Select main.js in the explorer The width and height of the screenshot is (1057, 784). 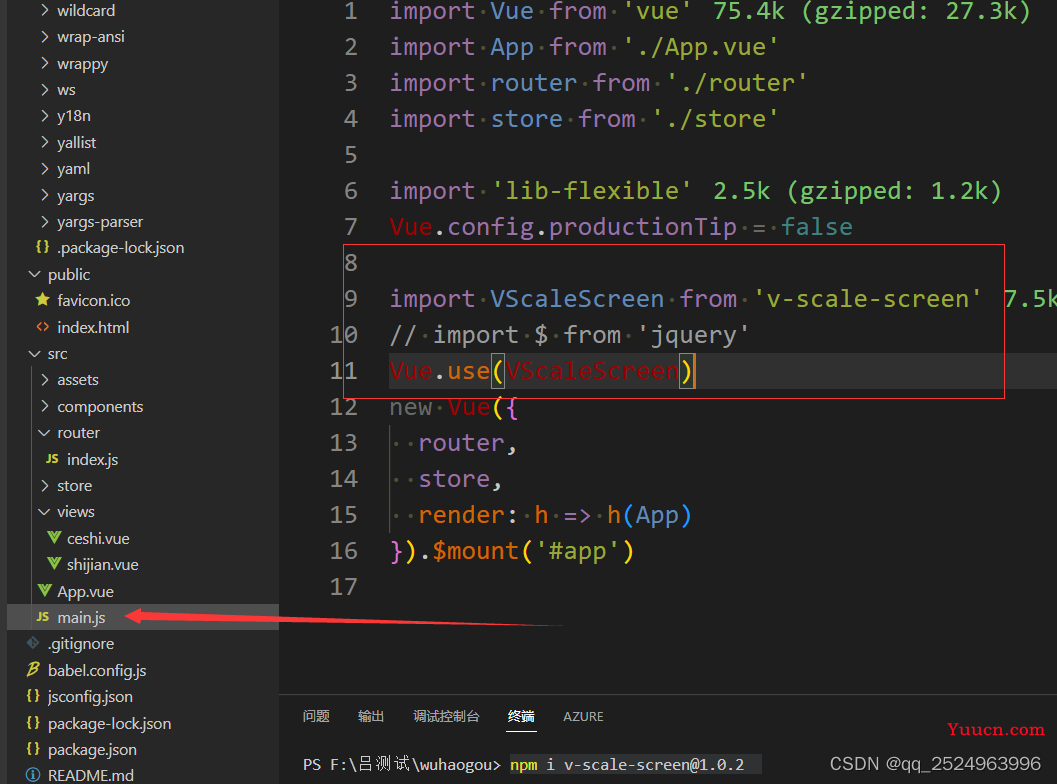click(x=81, y=617)
